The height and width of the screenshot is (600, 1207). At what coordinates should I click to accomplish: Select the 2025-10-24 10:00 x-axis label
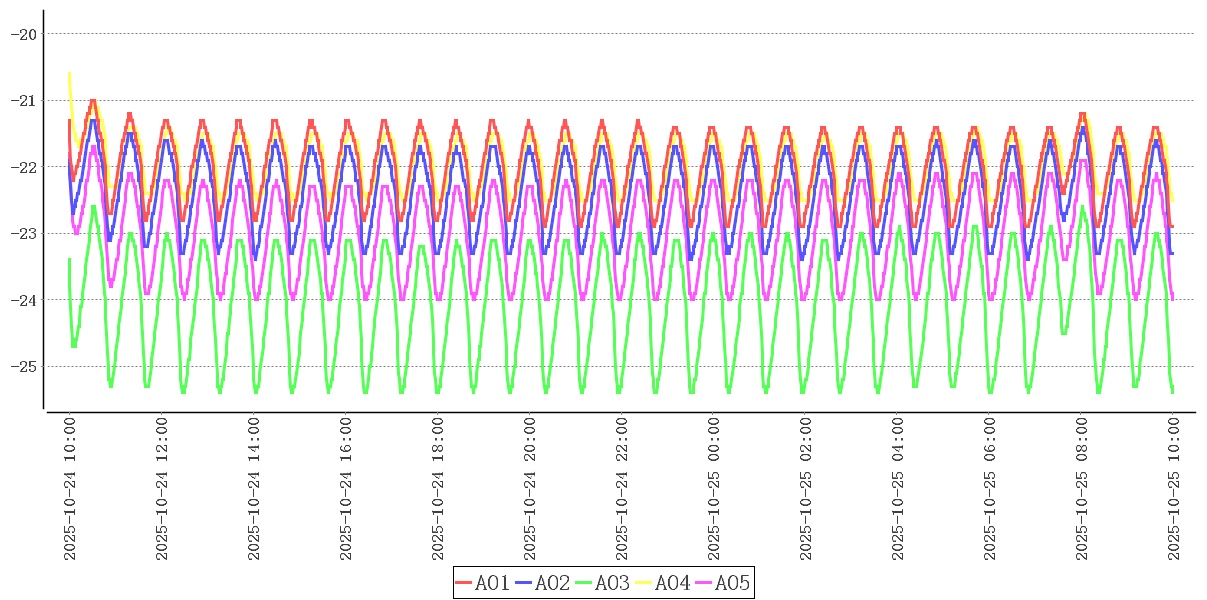pyautogui.click(x=70, y=489)
